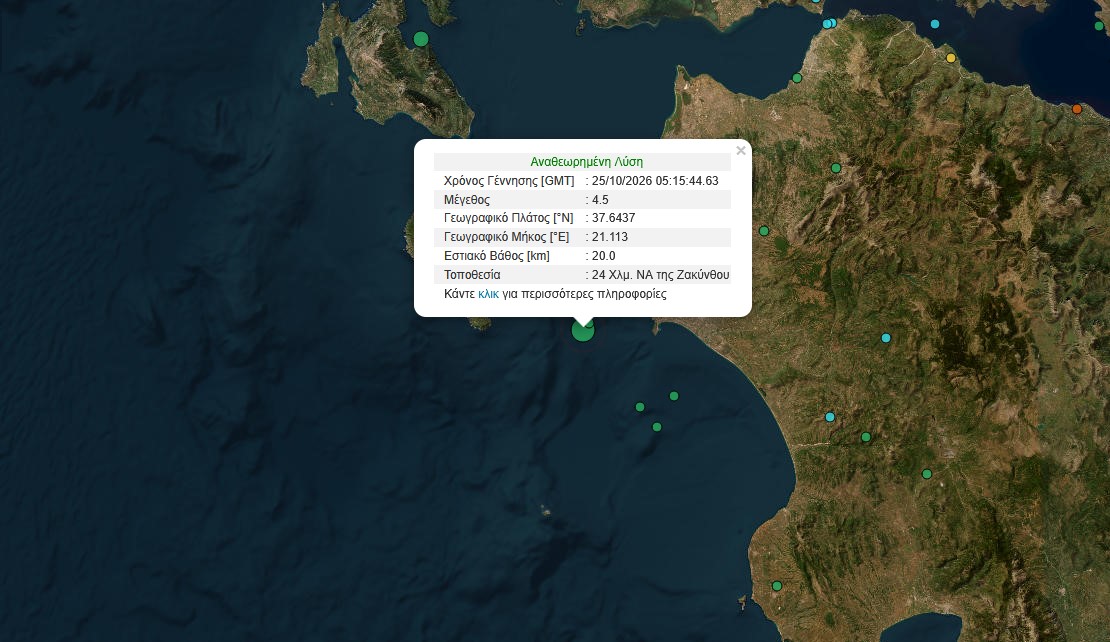Select the green marker on the coast below the twin cyan markers
This screenshot has height=642, width=1110.
(797, 78)
